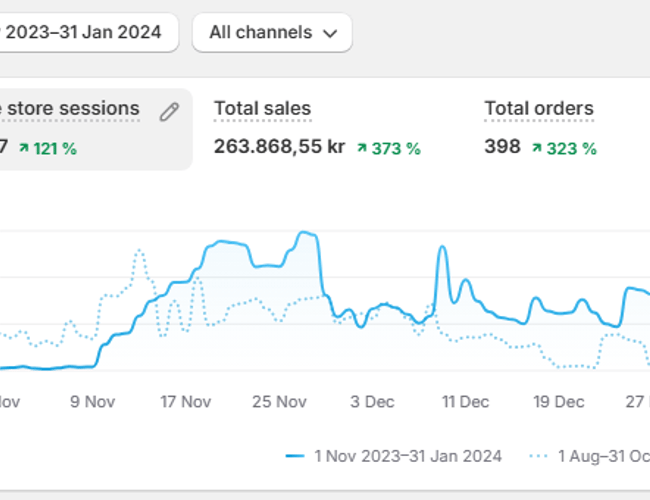
Task: Click the 398 total orders value
Action: tap(502, 147)
